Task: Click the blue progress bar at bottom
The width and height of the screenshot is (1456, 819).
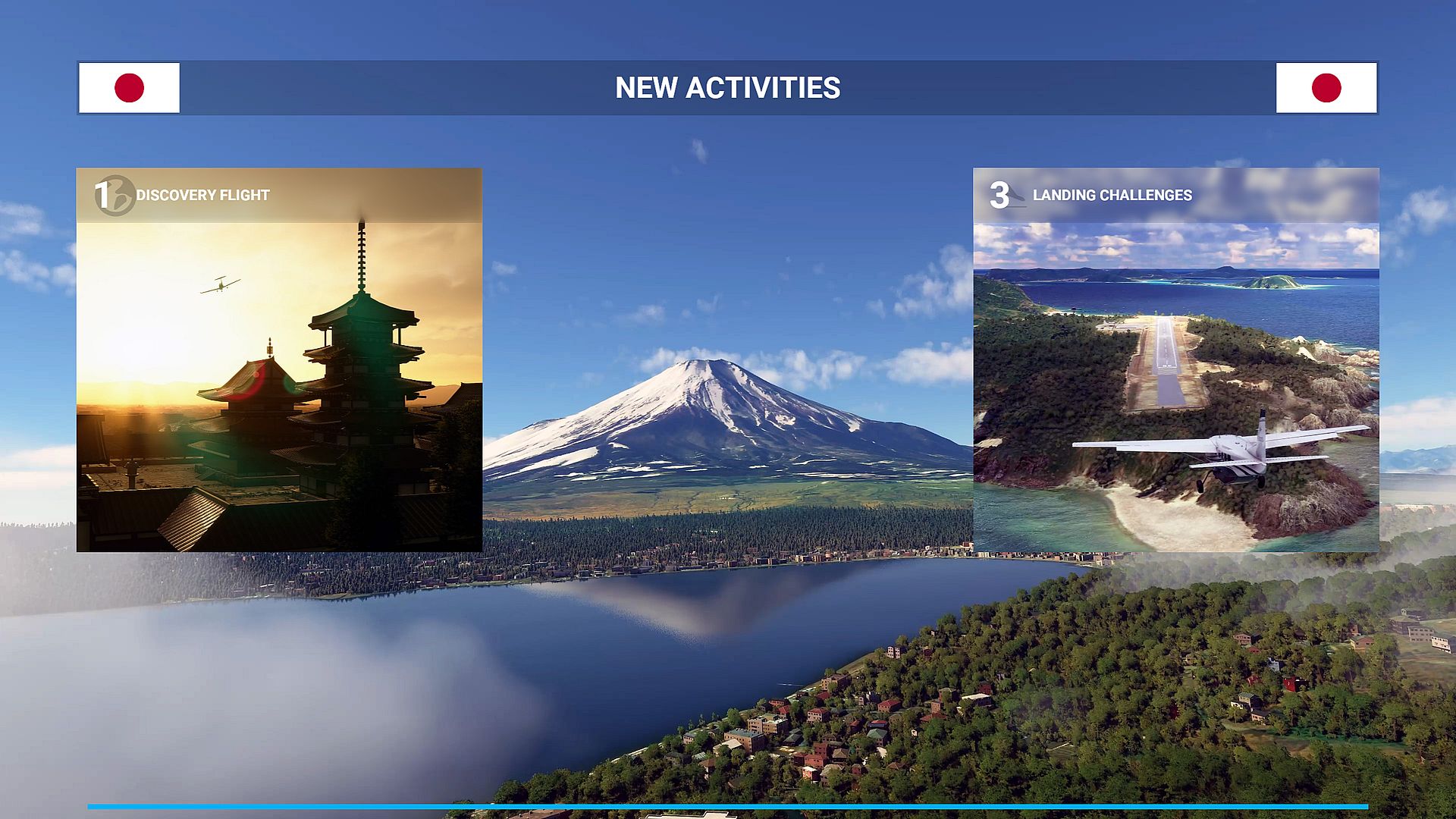Action: pos(727,806)
